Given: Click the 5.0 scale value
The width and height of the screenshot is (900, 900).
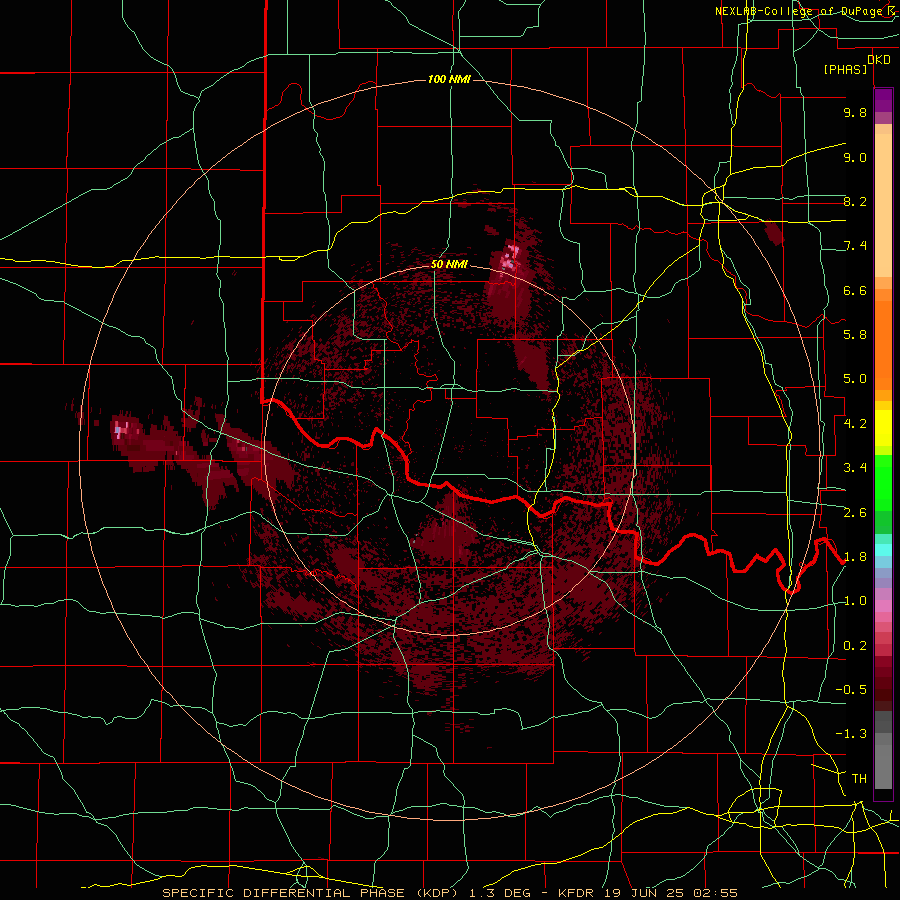Looking at the screenshot, I should pos(855,379).
